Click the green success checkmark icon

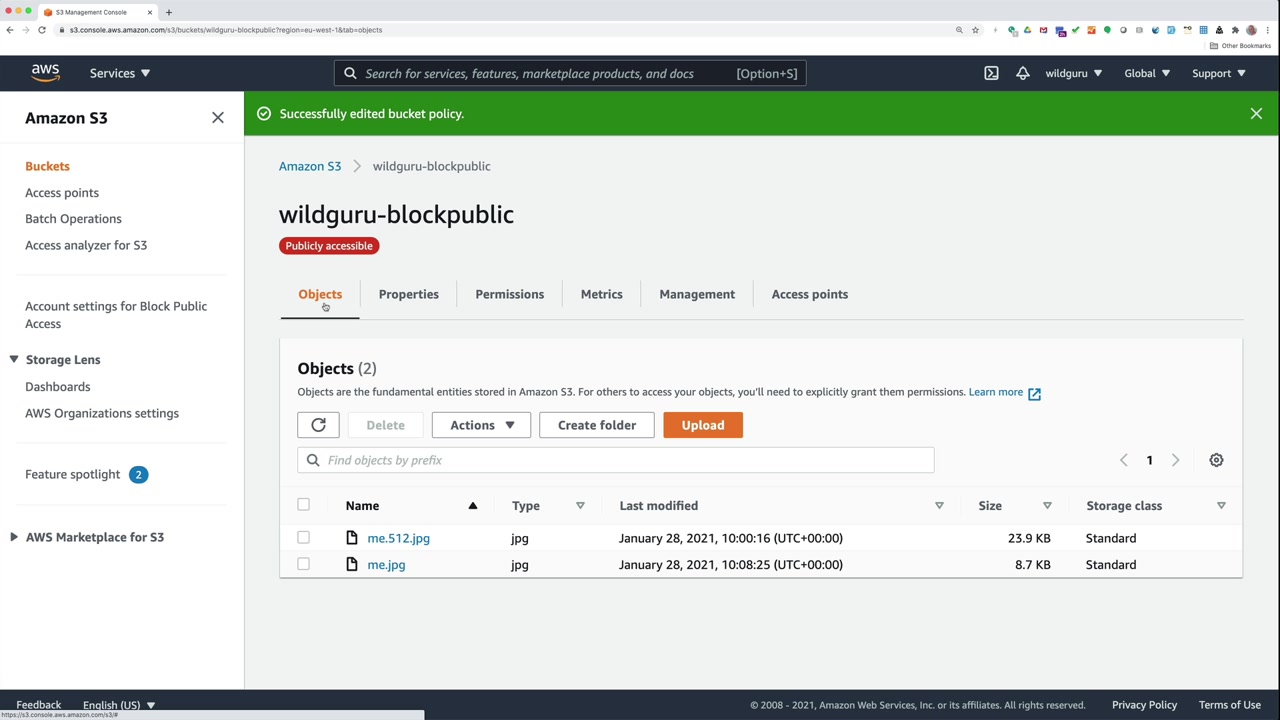click(264, 114)
